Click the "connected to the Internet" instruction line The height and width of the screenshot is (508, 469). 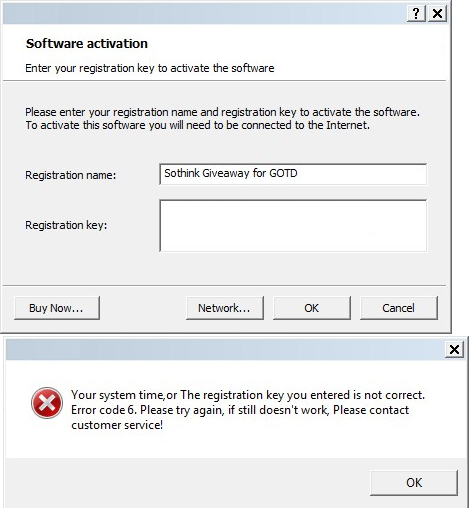tap(198, 125)
